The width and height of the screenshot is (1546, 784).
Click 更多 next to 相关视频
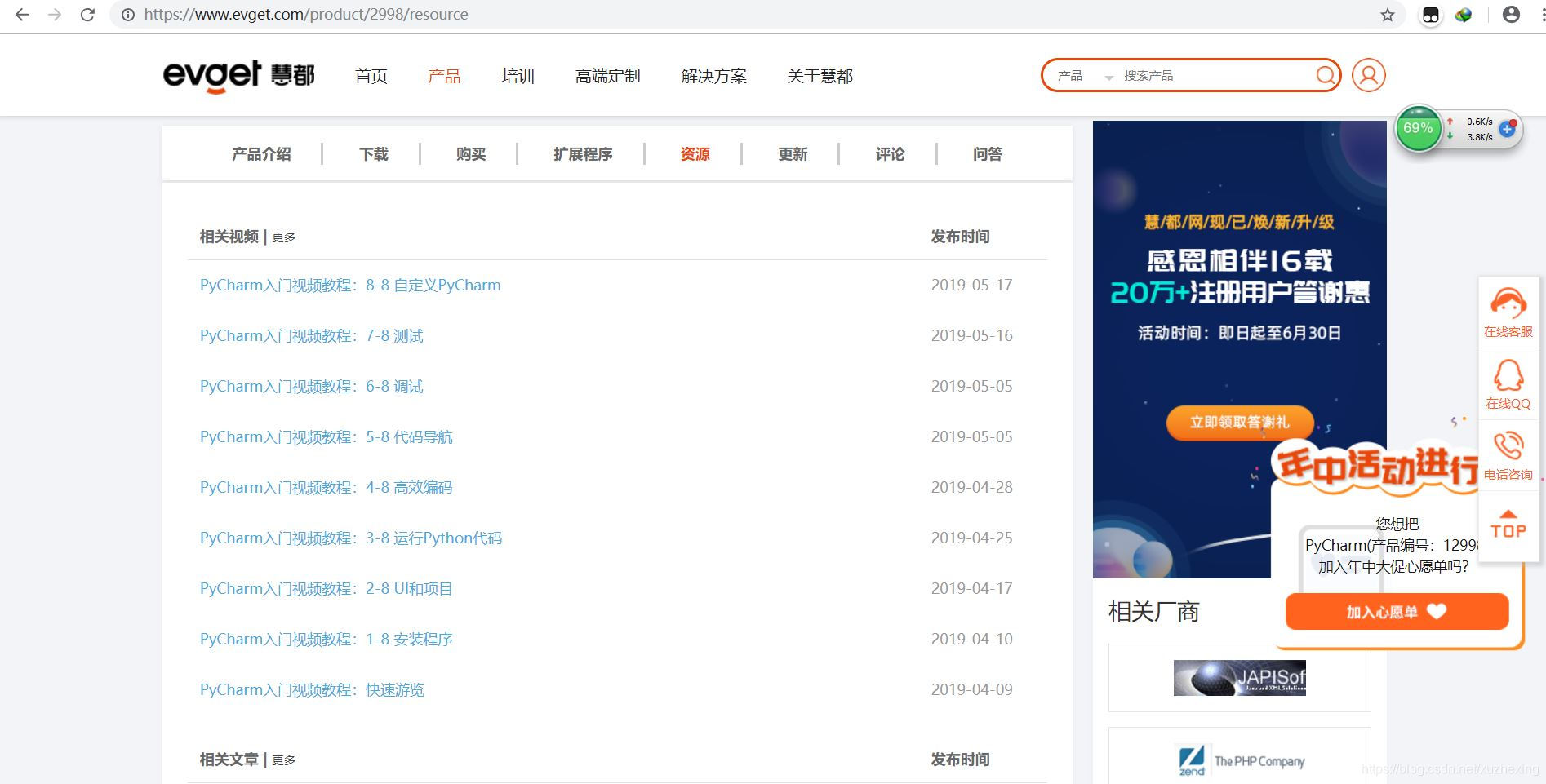tap(284, 237)
